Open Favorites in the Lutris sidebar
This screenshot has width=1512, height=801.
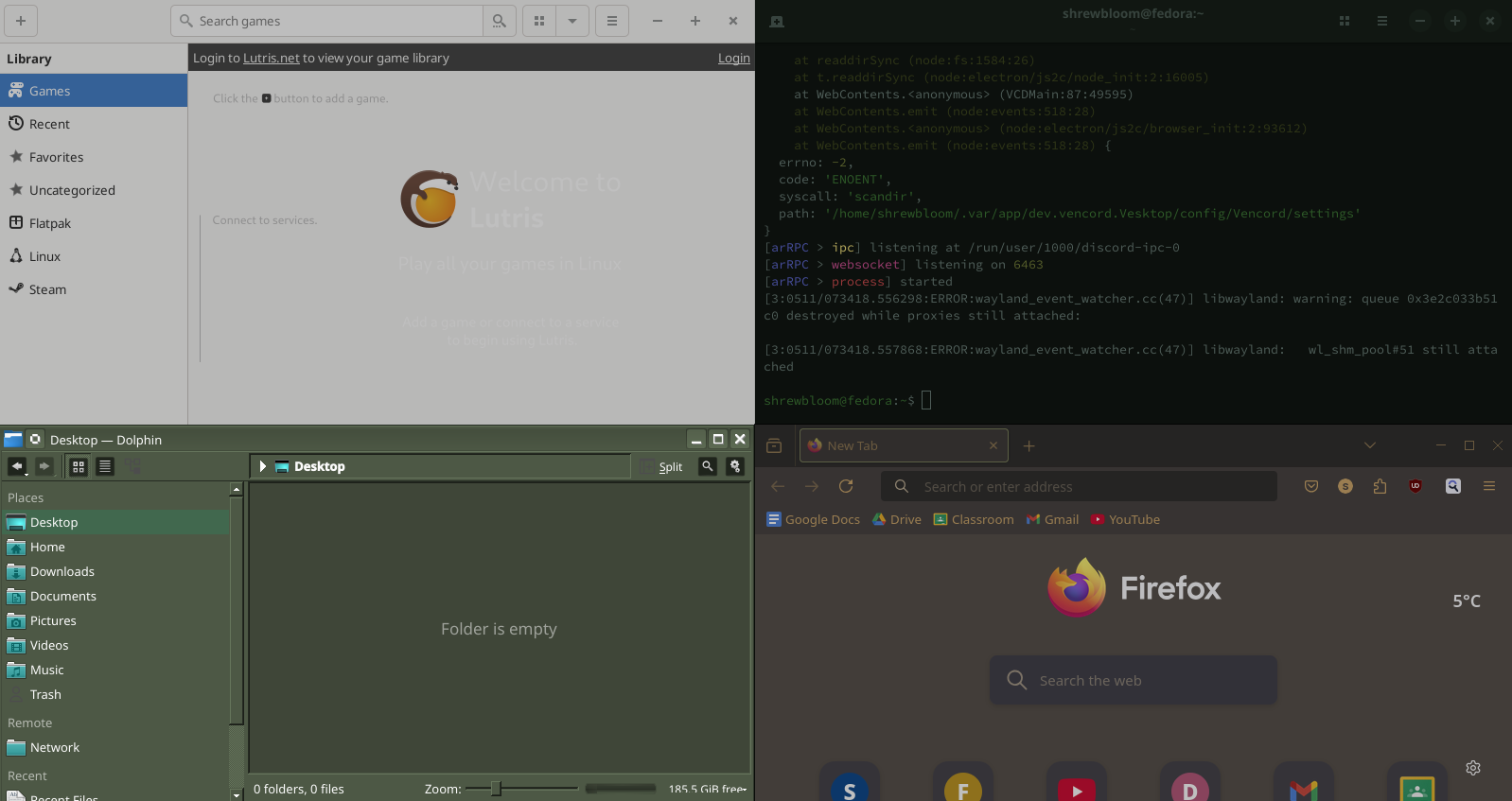(x=94, y=157)
